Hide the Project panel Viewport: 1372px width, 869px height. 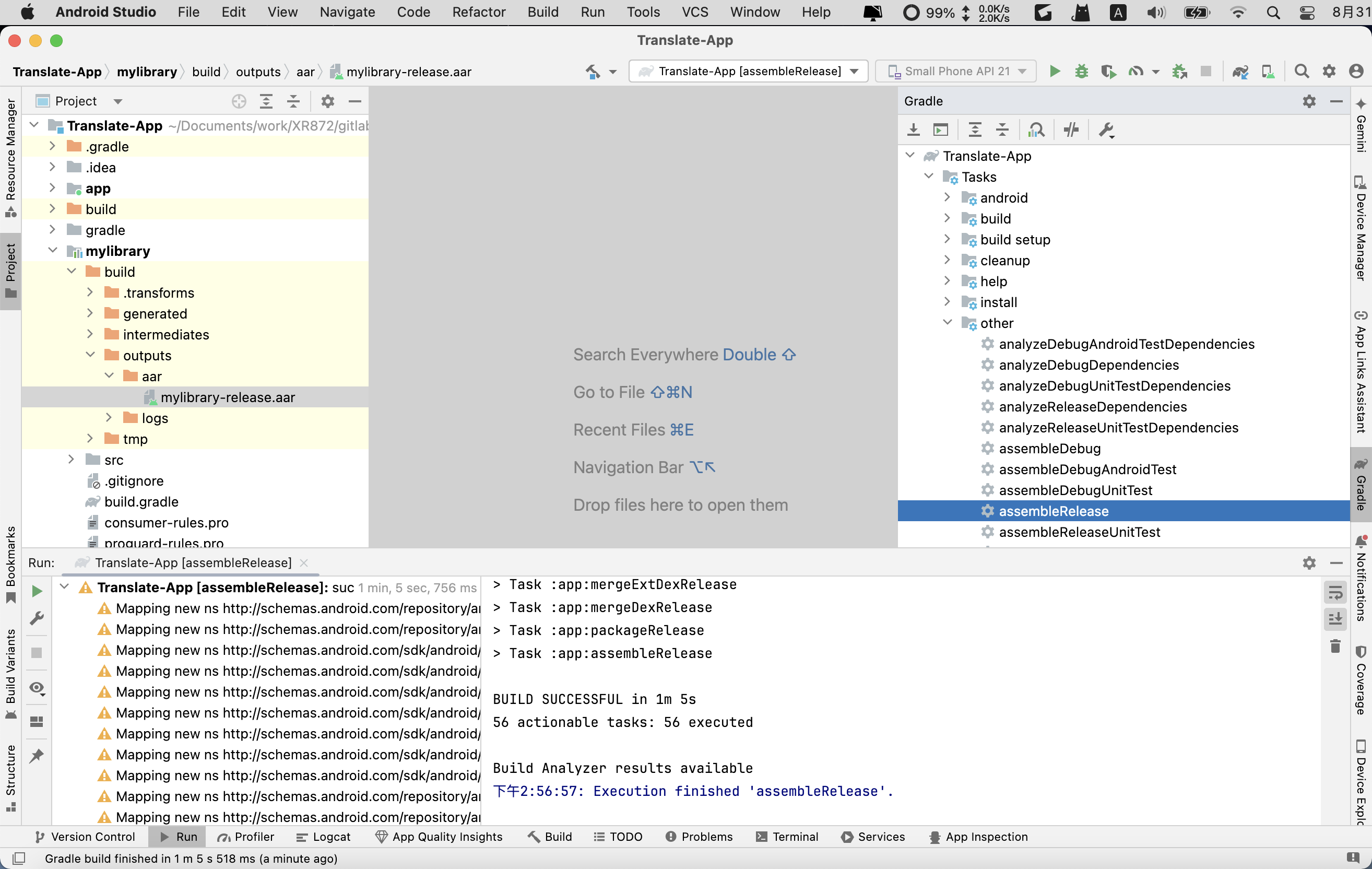click(x=355, y=101)
